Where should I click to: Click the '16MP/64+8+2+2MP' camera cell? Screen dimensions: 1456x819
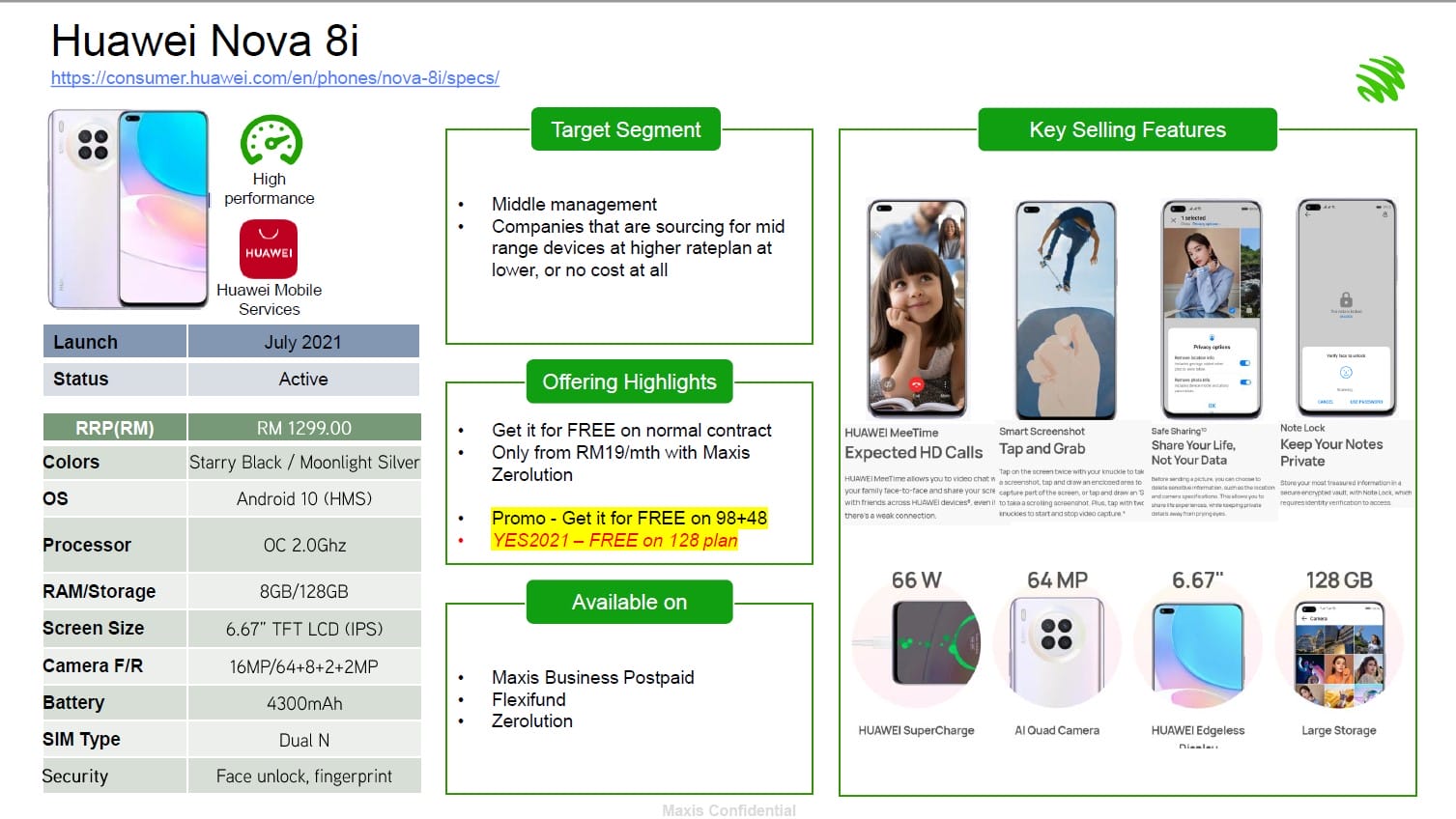click(304, 666)
